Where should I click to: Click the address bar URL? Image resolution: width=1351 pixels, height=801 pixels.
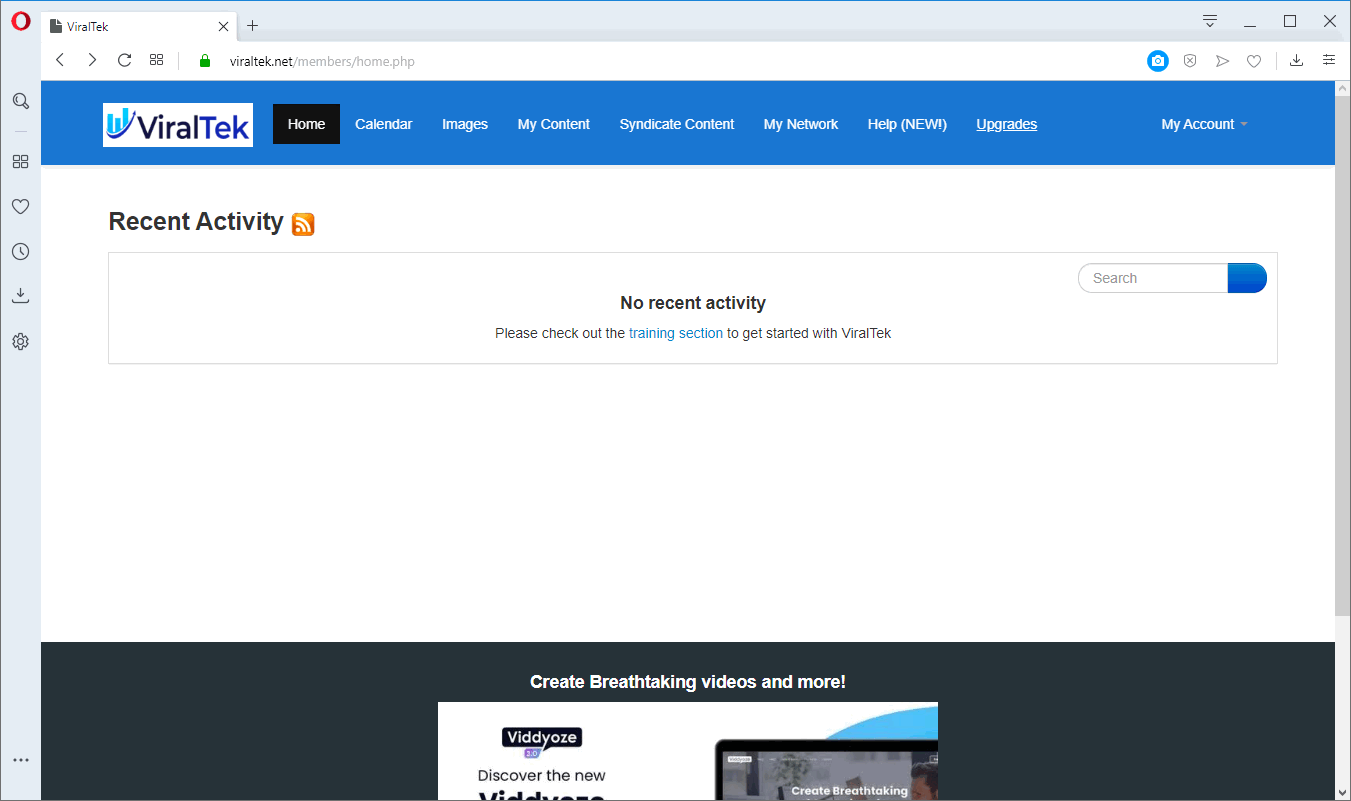click(322, 61)
